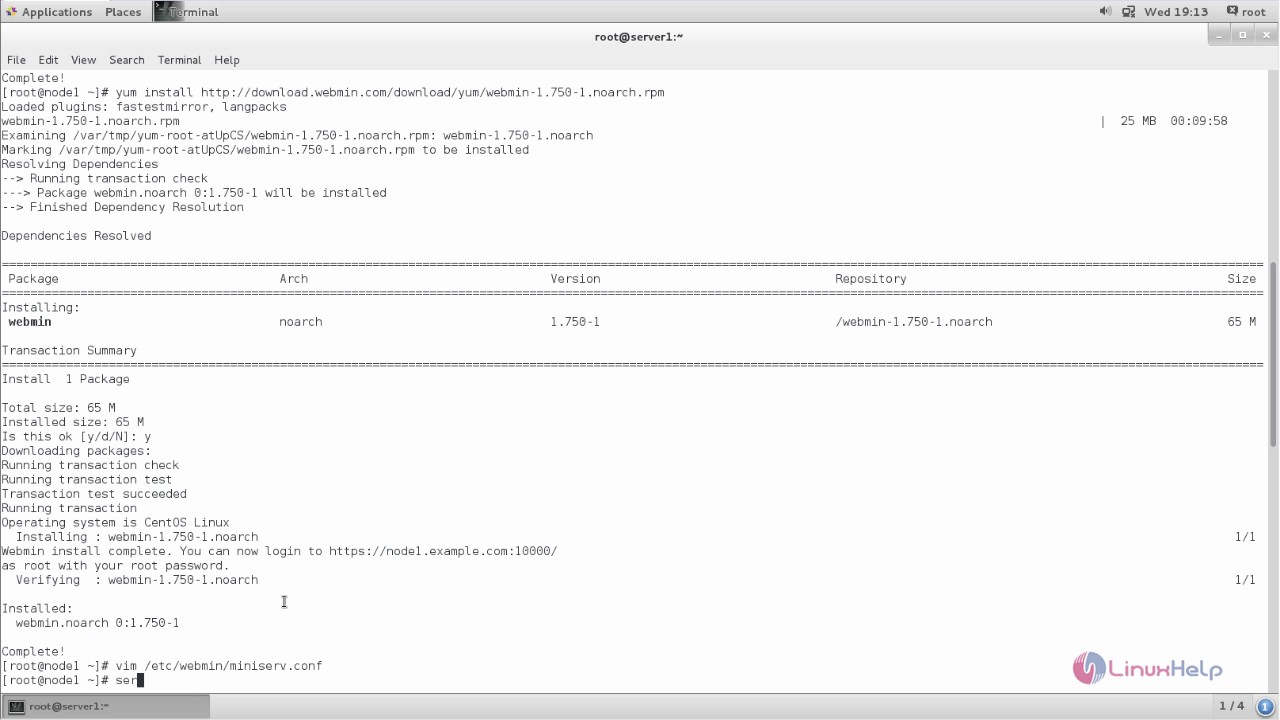Click the '/webmin-1.750-1.noarch' repository cell

coord(914,322)
